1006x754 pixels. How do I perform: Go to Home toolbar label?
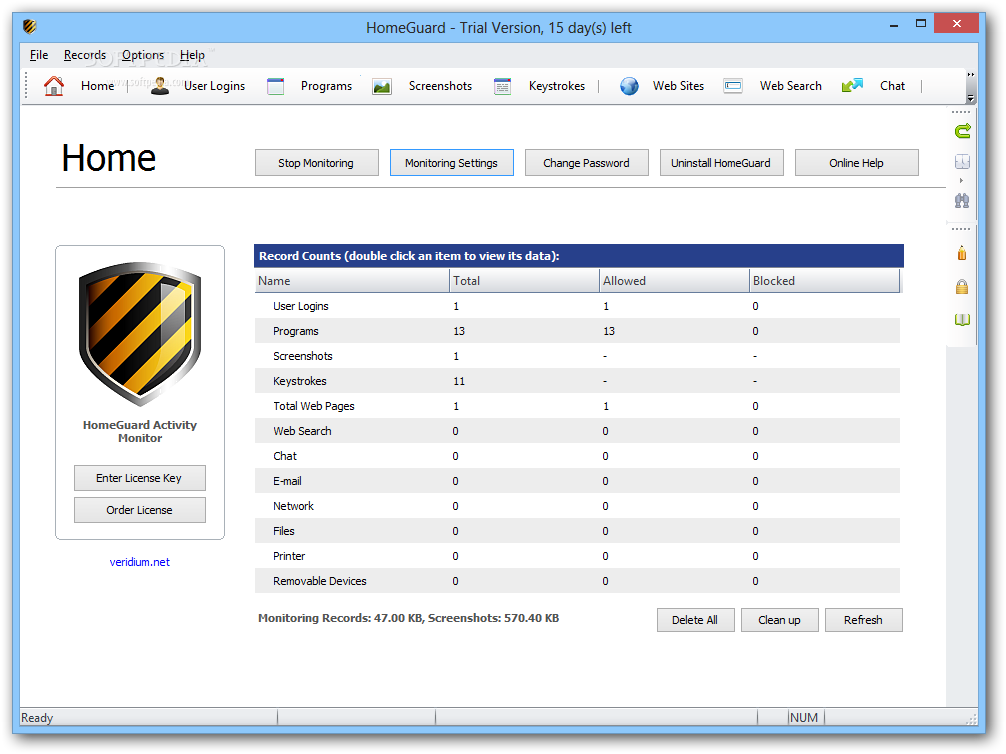pos(98,86)
